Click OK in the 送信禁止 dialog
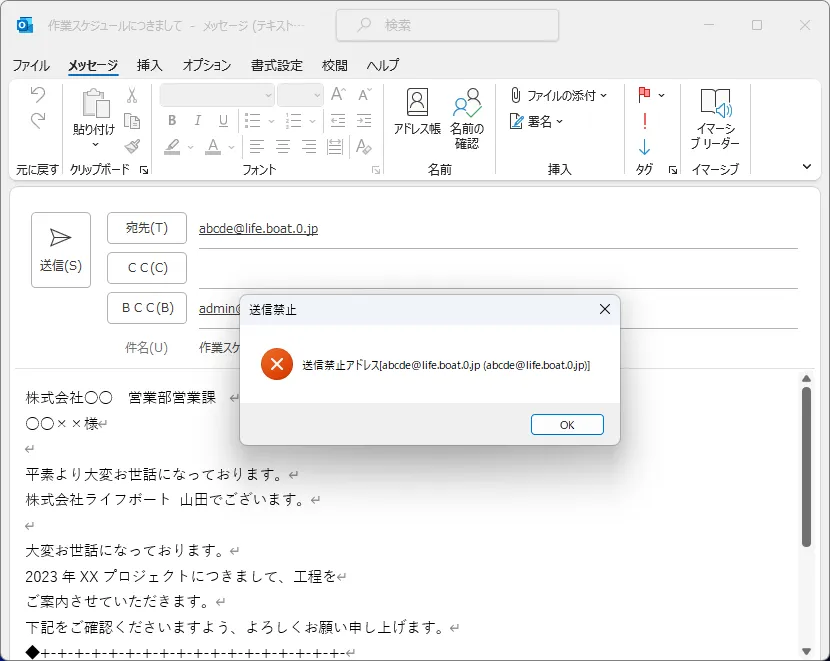 click(567, 424)
